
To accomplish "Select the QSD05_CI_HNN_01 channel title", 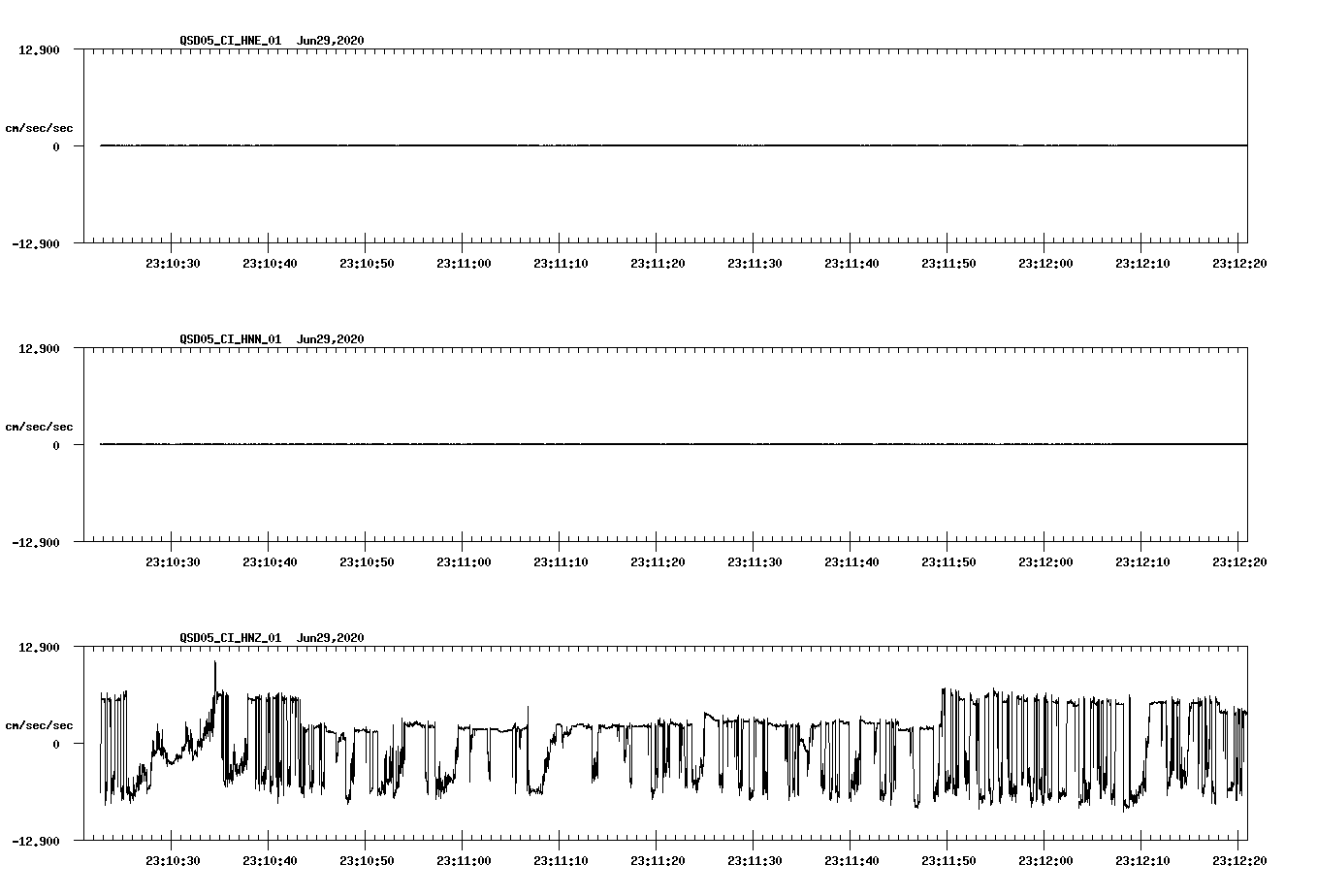I will [231, 339].
